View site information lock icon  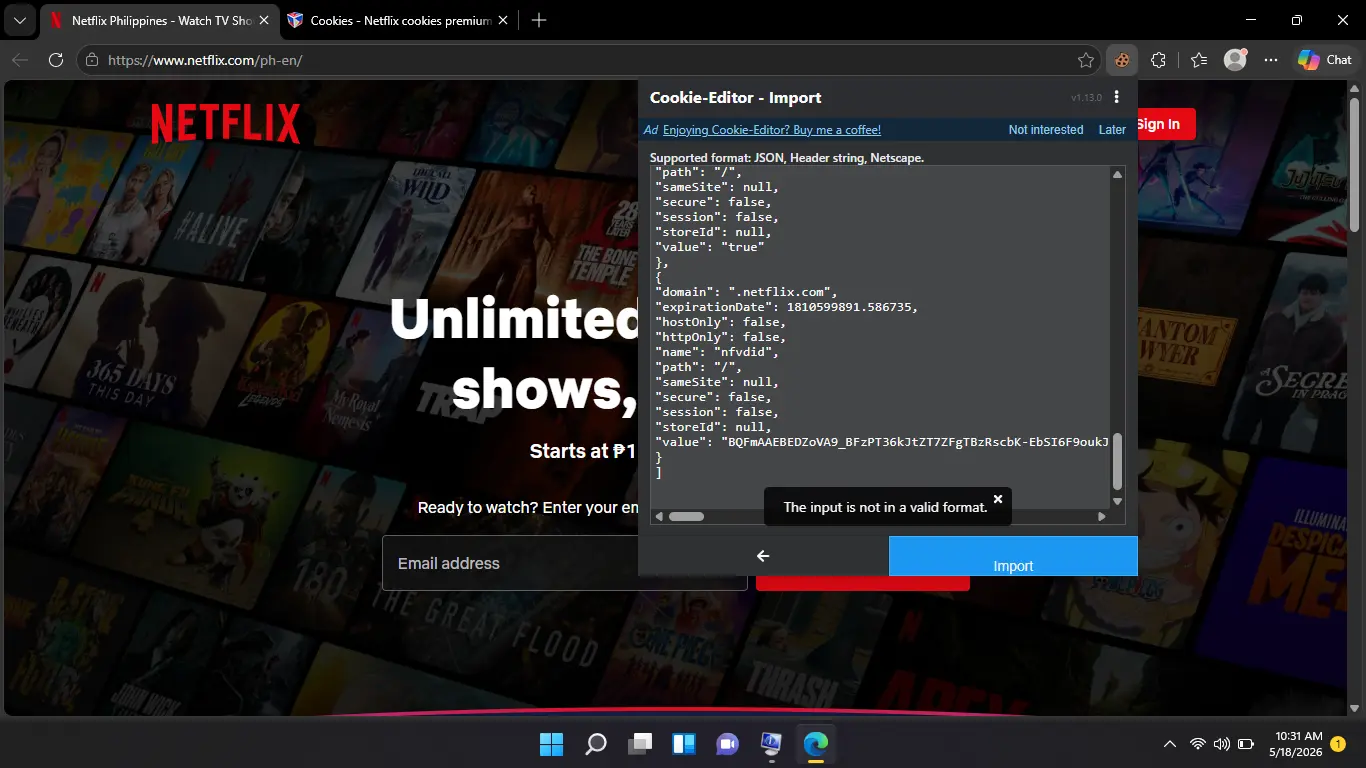[x=92, y=60]
